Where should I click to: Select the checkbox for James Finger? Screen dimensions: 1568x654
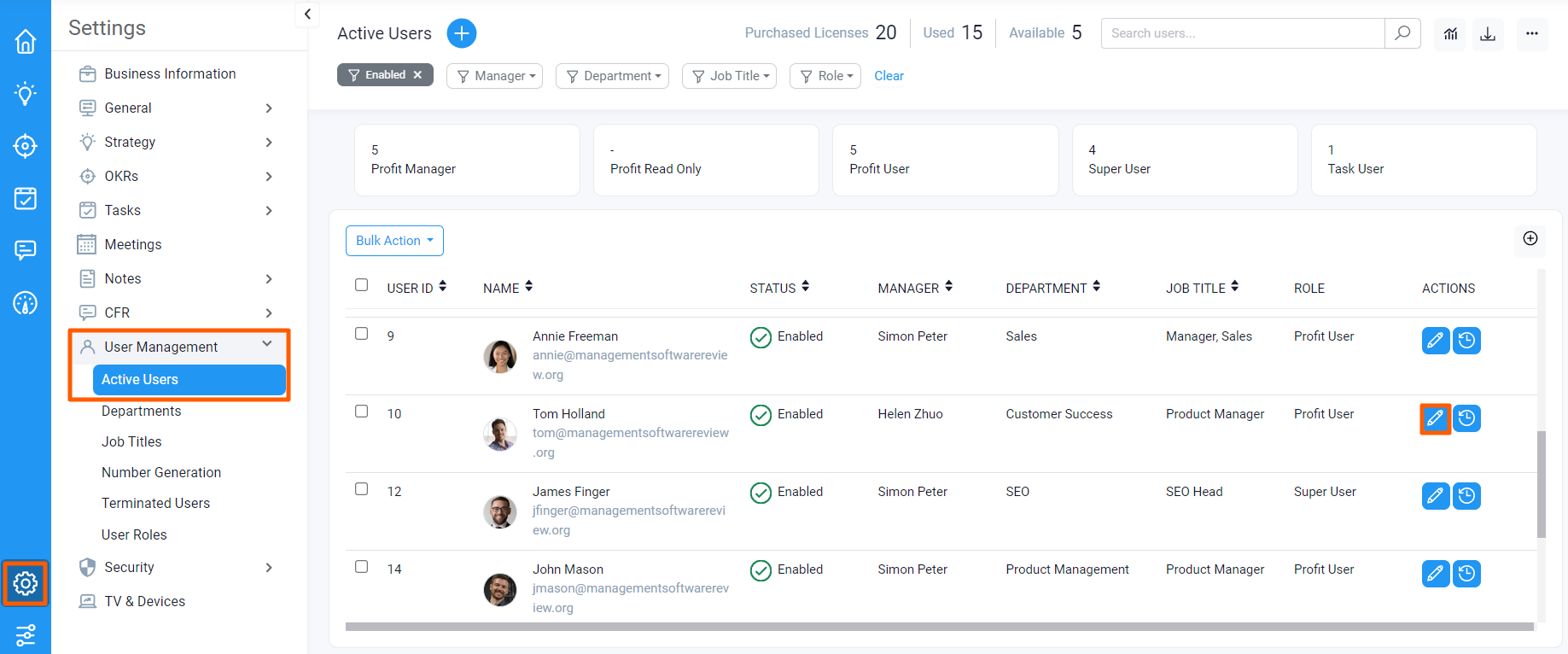tap(362, 489)
